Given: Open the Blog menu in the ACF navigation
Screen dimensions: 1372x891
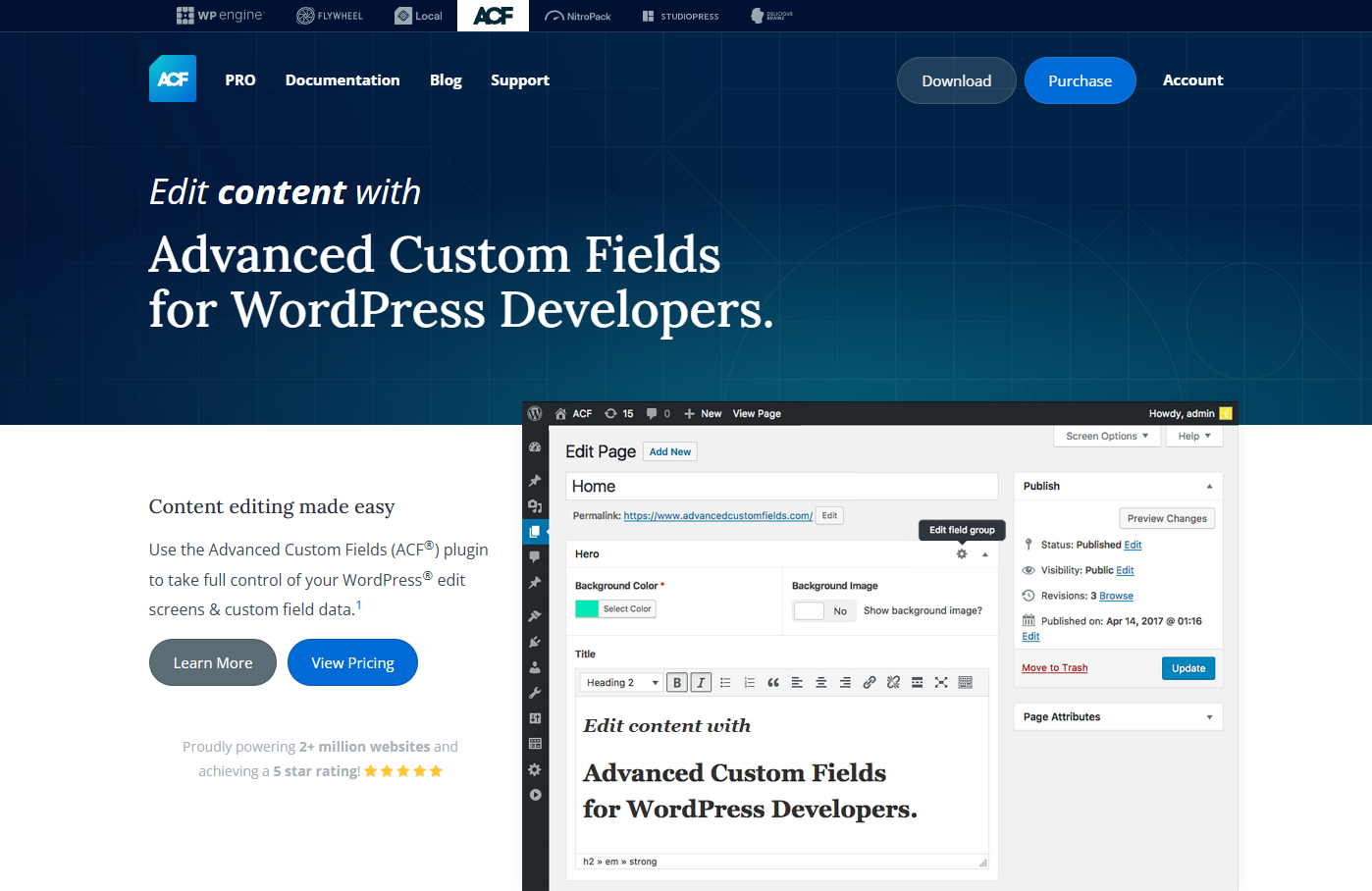Looking at the screenshot, I should pos(446,79).
